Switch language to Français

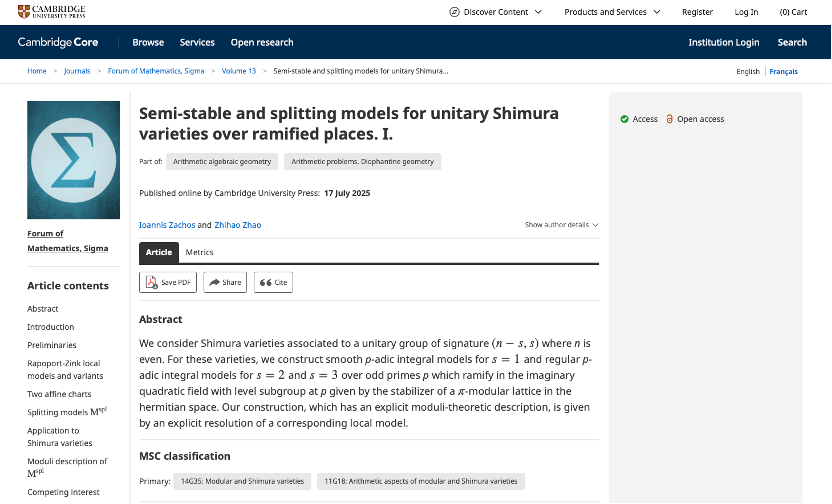(x=783, y=72)
